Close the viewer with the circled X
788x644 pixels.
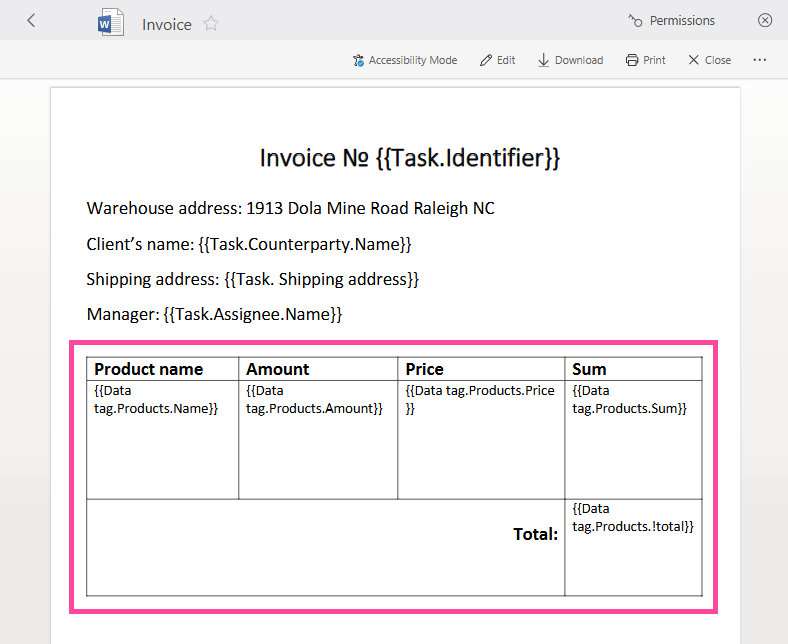pos(765,21)
